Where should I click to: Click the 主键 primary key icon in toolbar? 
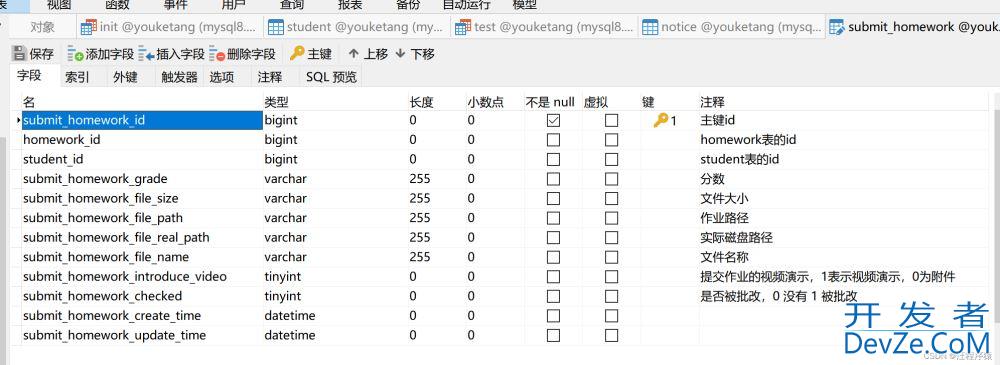point(297,54)
